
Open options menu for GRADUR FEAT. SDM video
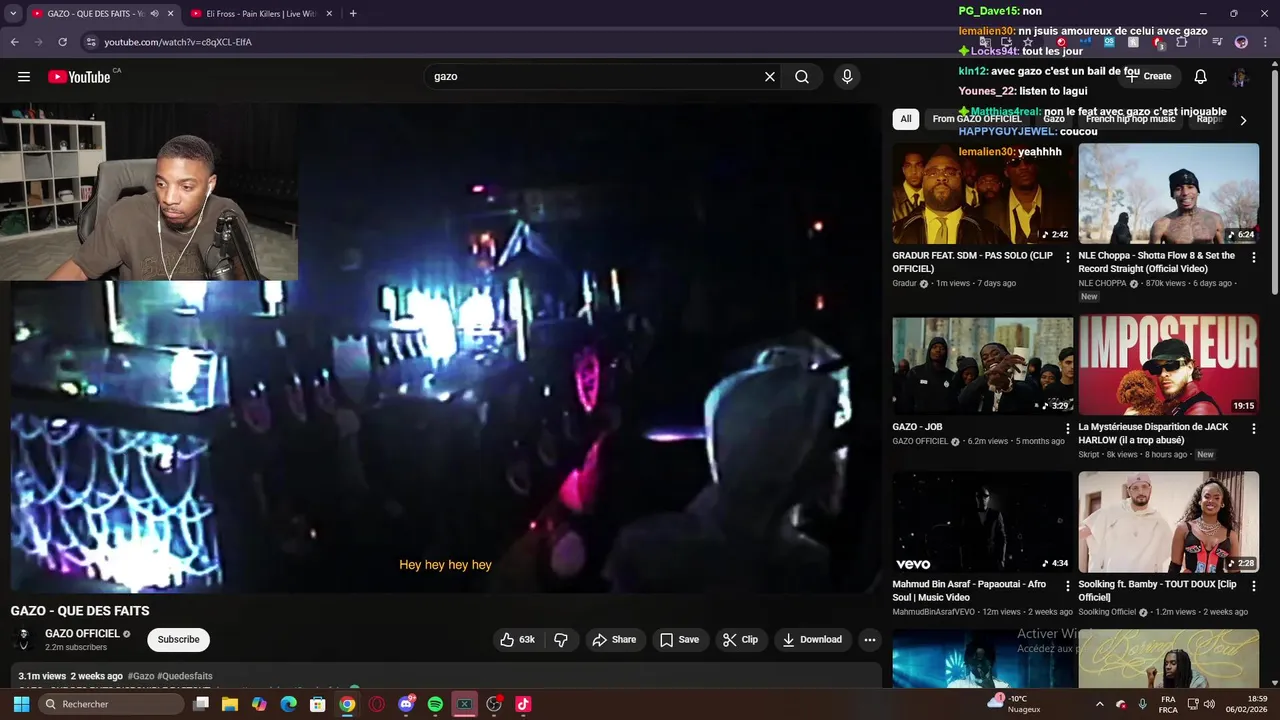point(1067,257)
